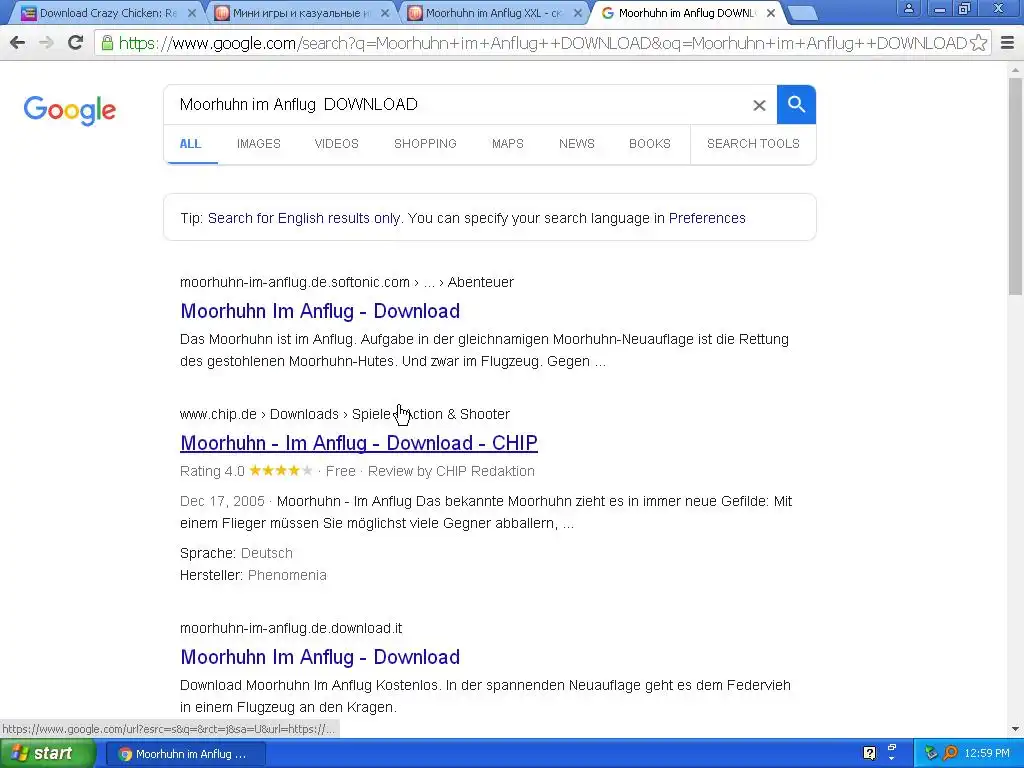Open download.it 'Moorhuhn Im Anflug - Download' result

[x=320, y=657]
